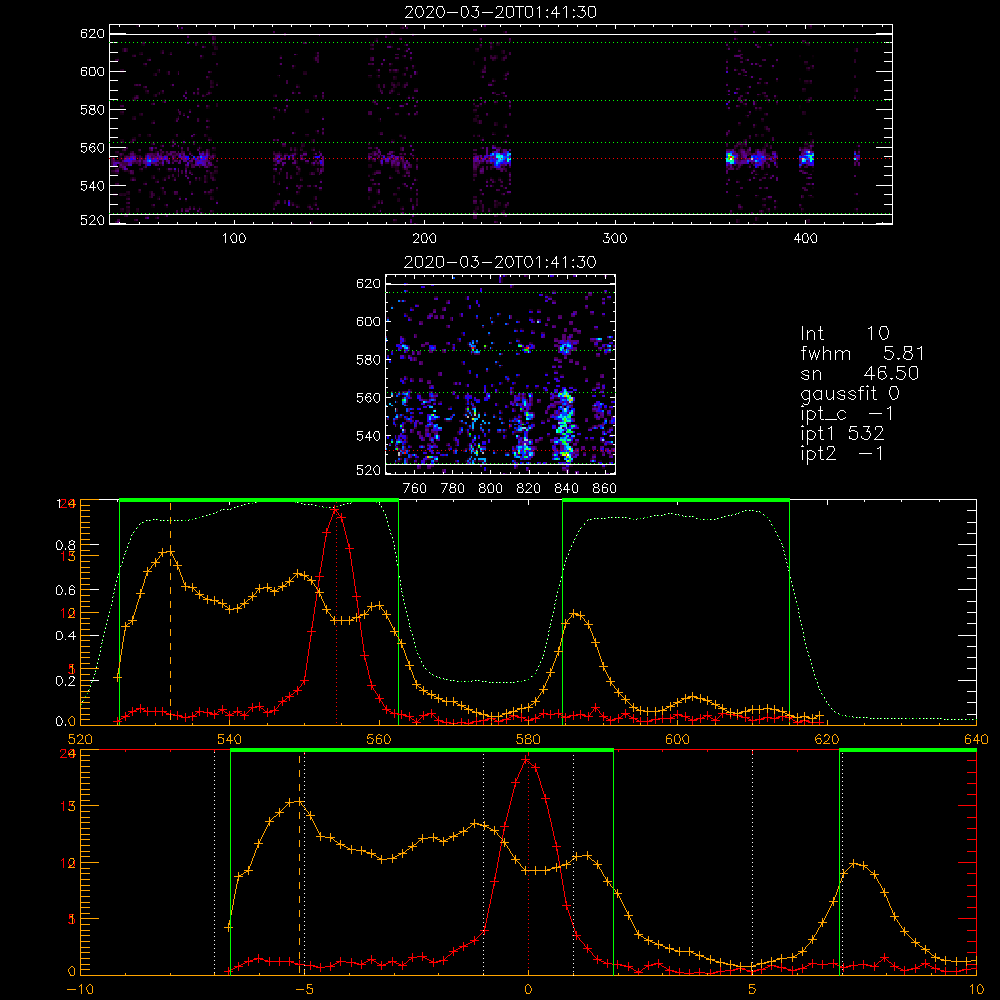This screenshot has width=1000, height=1000.
Task: Click y-axis label 600 on top image
Action: pos(92,71)
